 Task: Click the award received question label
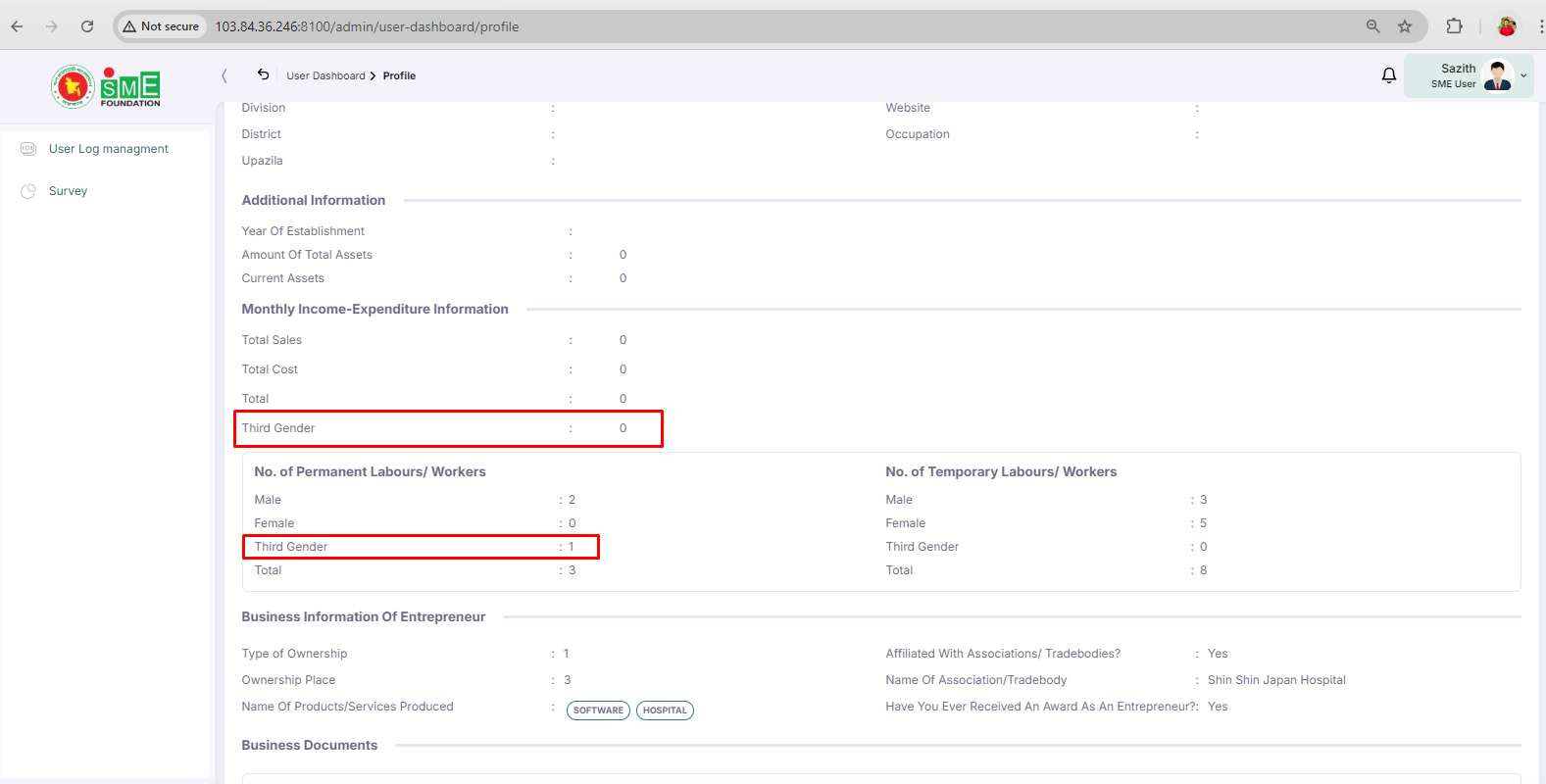(1042, 707)
